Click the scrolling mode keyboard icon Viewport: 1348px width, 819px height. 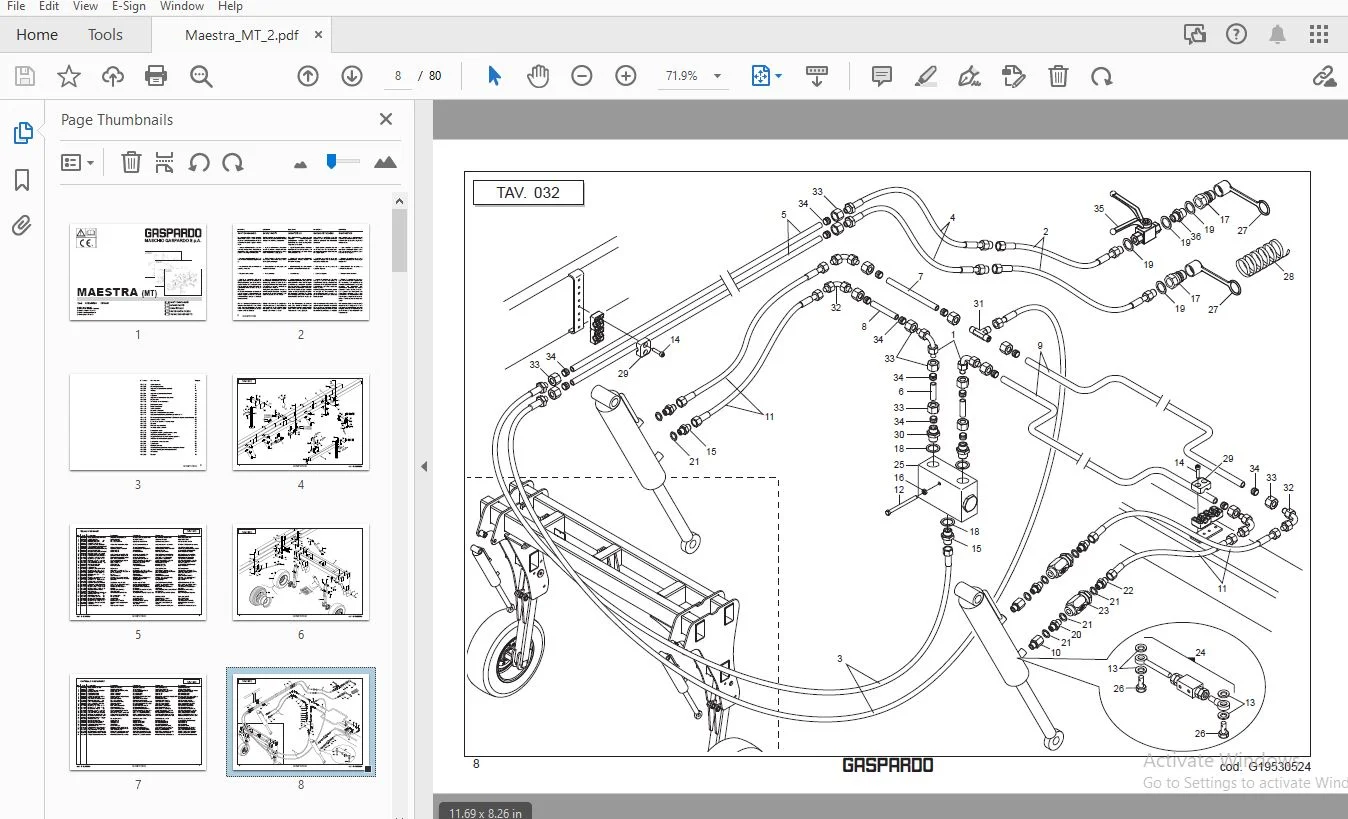click(x=817, y=76)
